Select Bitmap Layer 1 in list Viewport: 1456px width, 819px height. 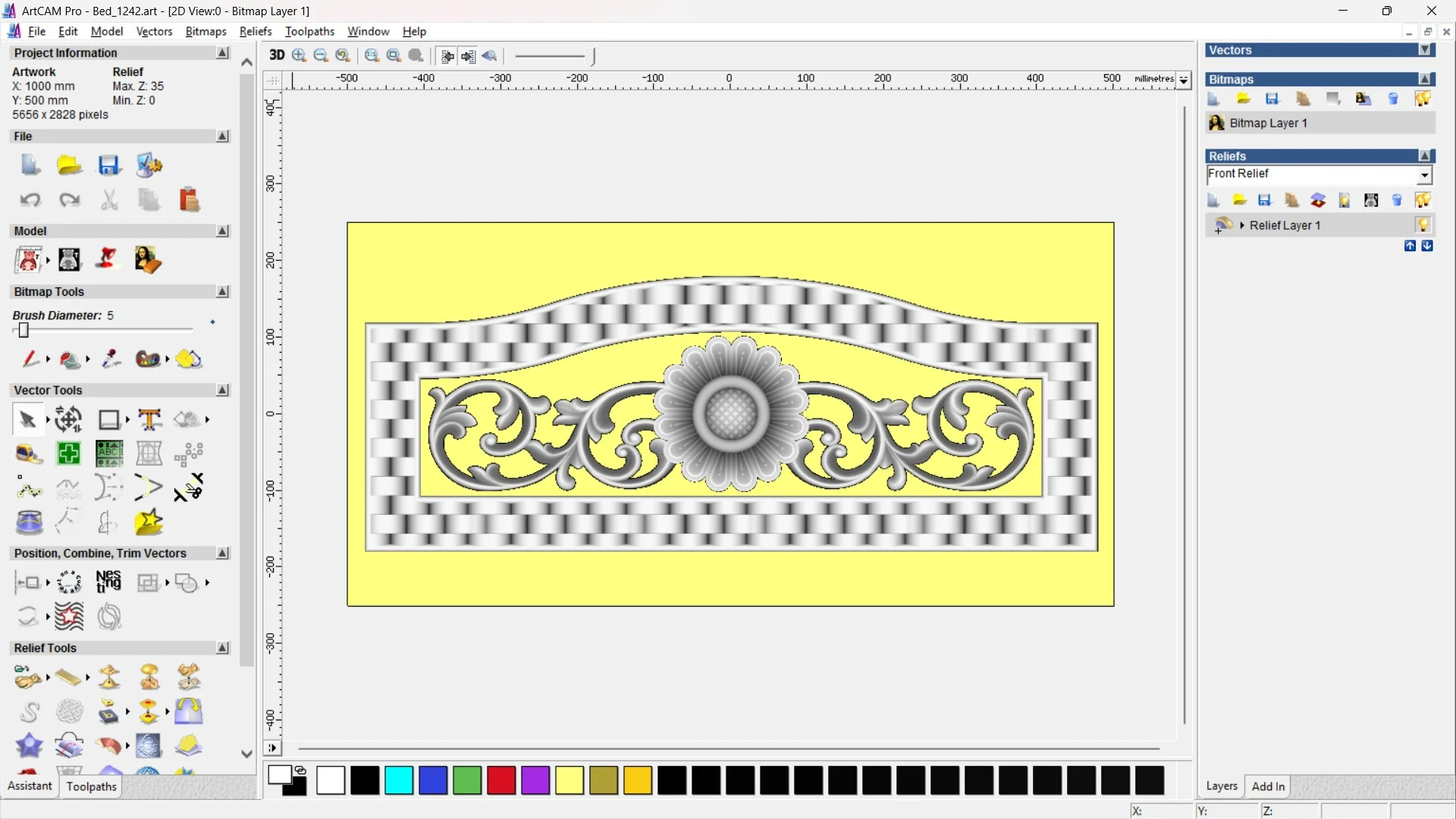[1268, 123]
